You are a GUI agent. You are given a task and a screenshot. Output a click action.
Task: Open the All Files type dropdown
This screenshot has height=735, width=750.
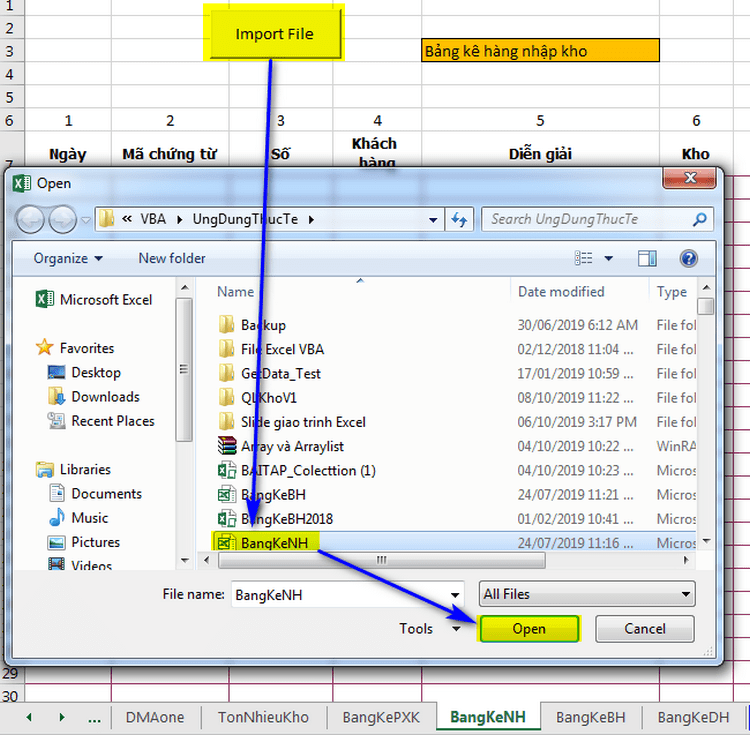[587, 594]
